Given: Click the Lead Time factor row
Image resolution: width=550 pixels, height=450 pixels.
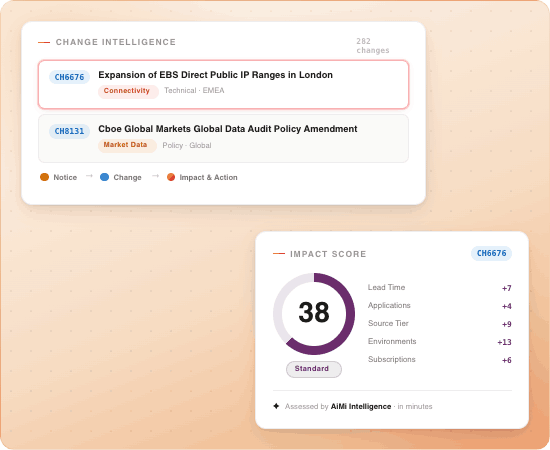Looking at the screenshot, I should click(x=440, y=288).
